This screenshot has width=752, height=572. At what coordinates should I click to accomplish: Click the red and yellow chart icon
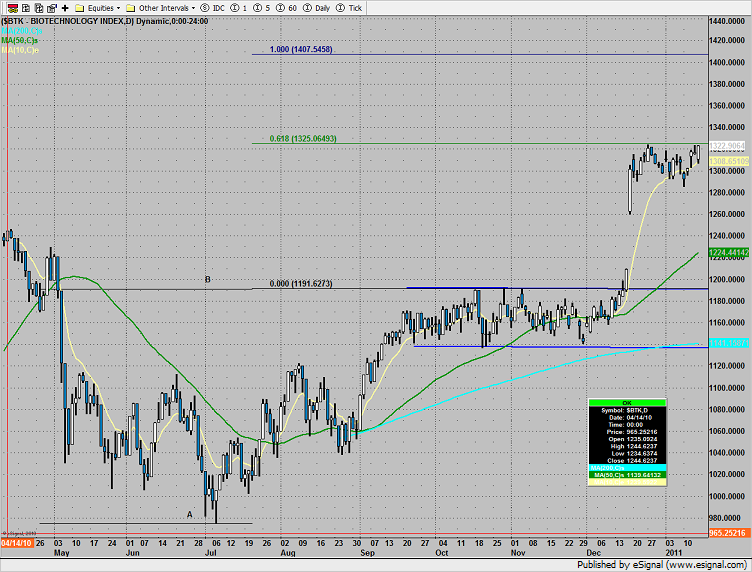pos(13,8)
